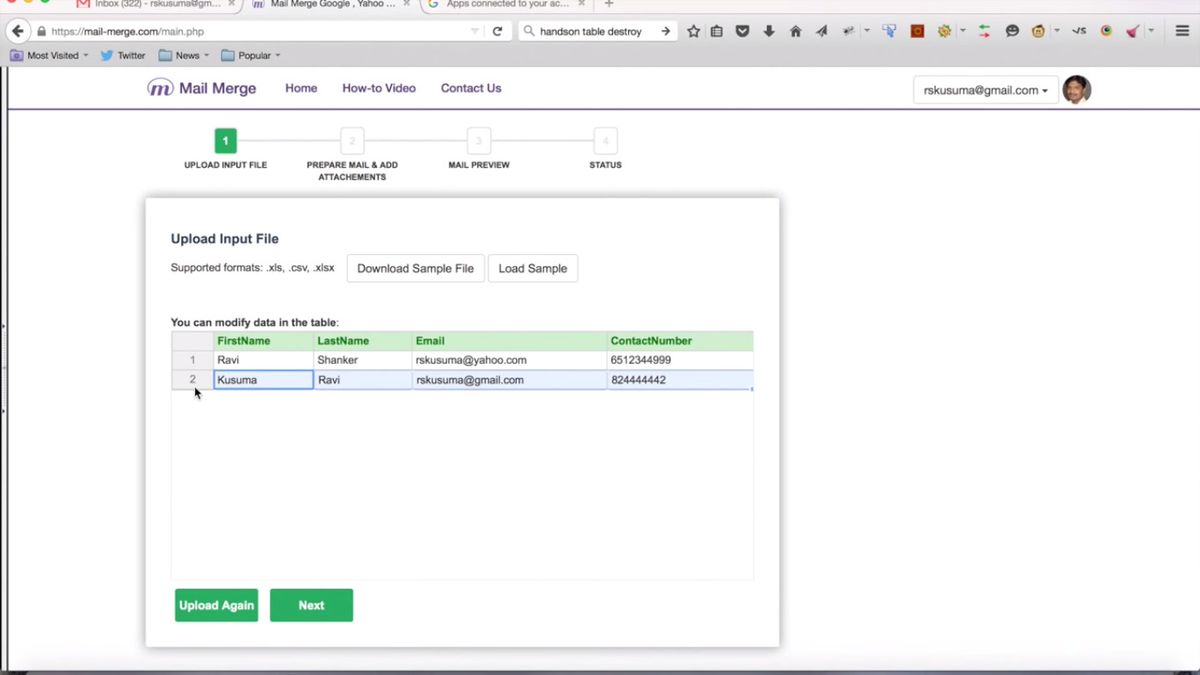Viewport: 1200px width, 675px height.
Task: Open the Firefox hamburger menu
Action: coord(1181,31)
